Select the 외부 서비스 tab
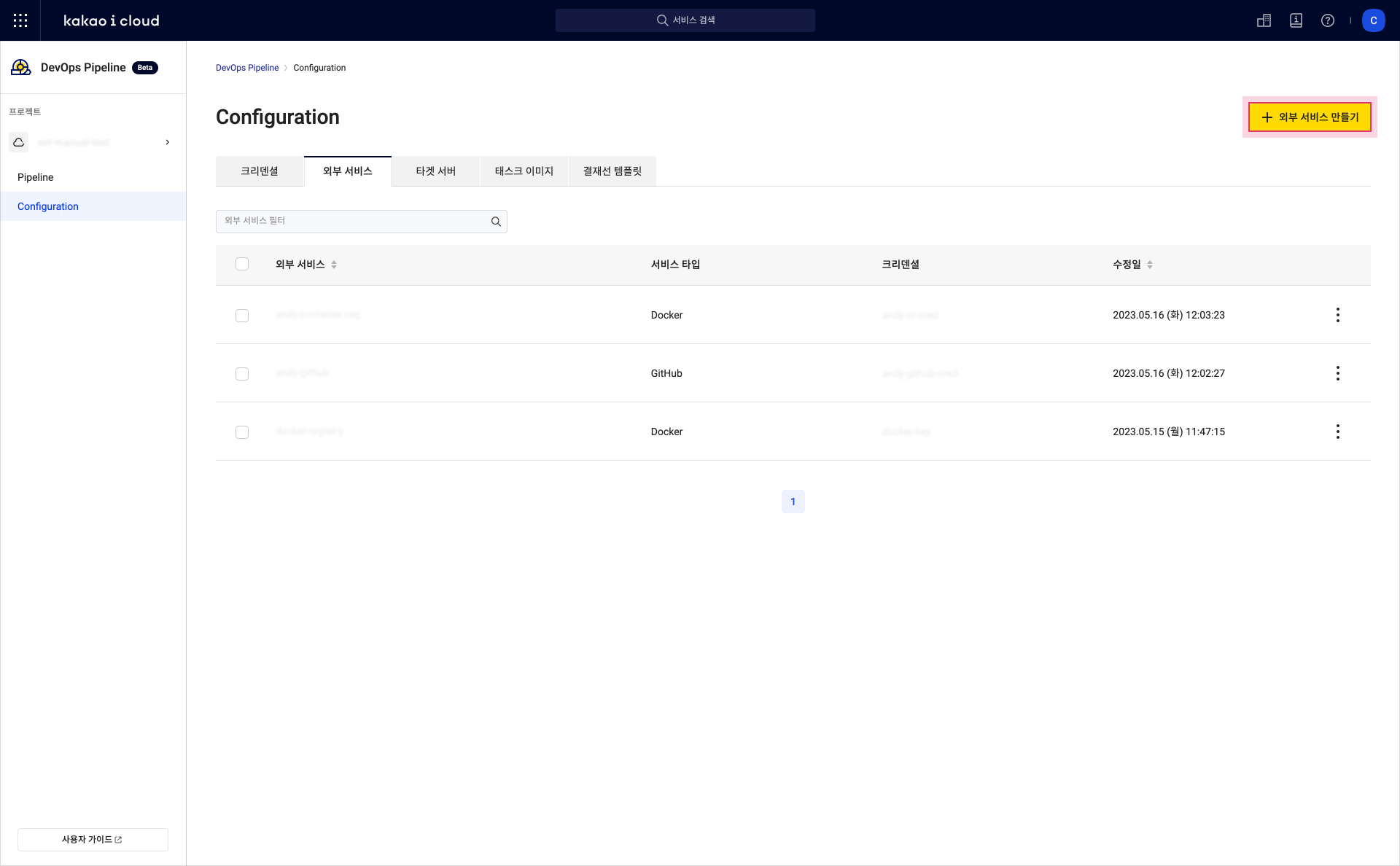 [348, 171]
